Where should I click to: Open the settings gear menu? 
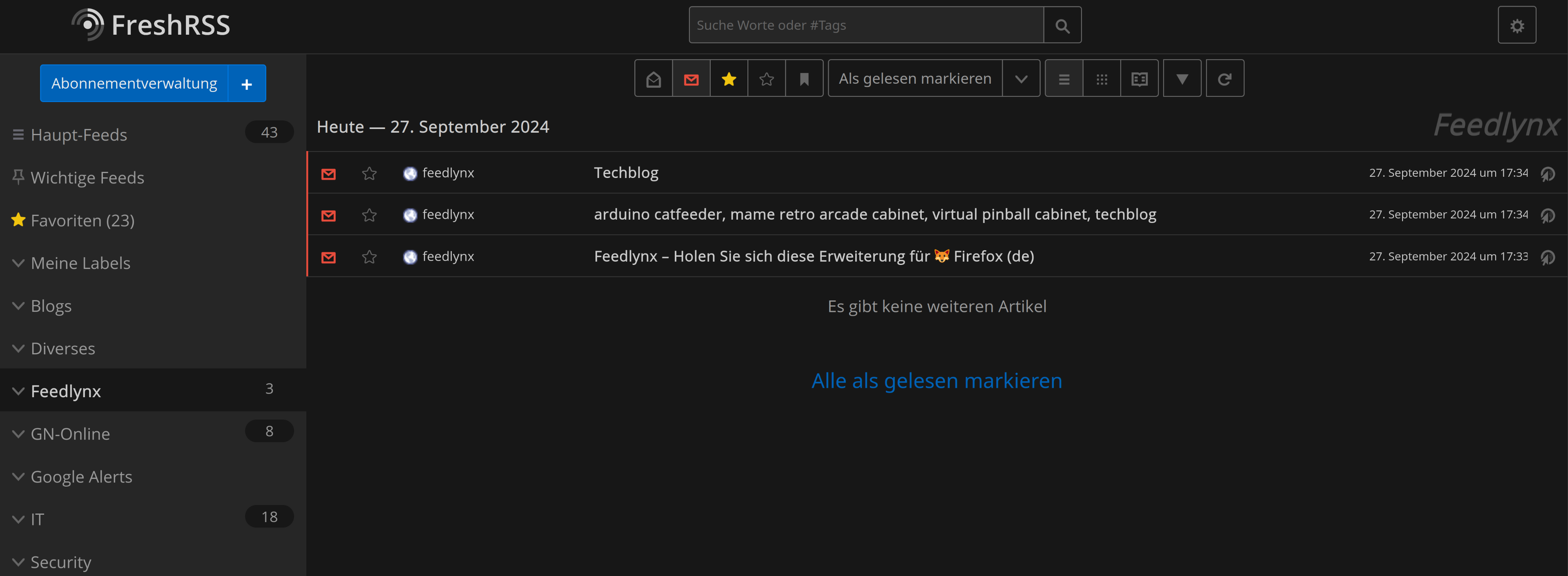(x=1517, y=25)
